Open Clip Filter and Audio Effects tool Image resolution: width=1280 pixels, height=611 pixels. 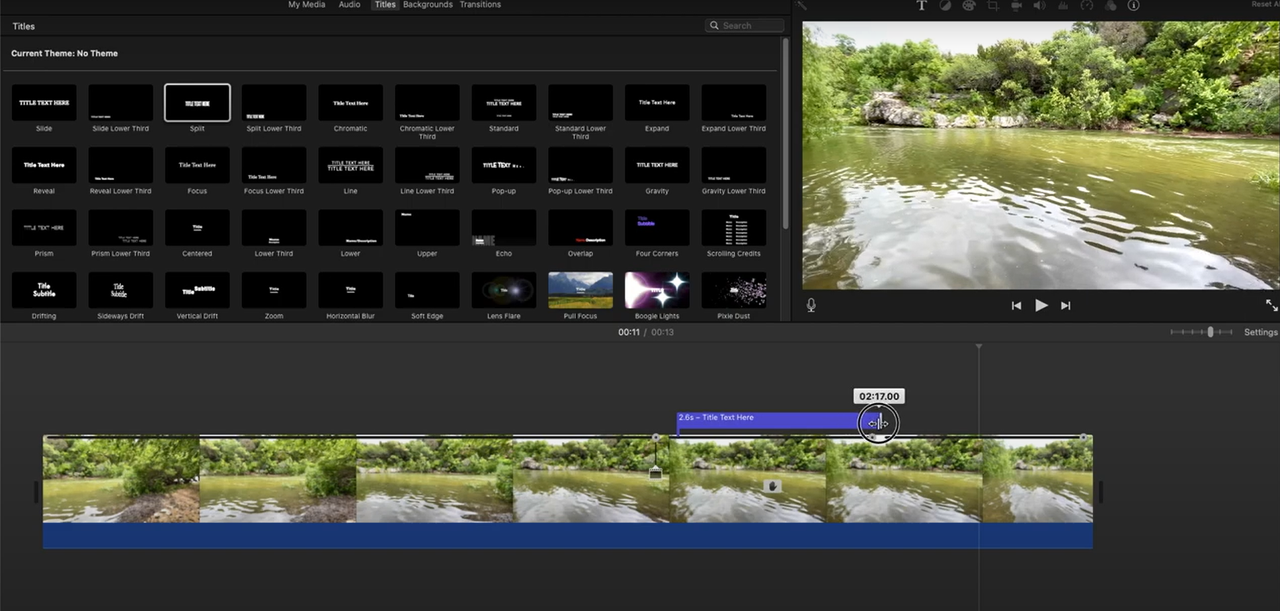tap(1110, 5)
